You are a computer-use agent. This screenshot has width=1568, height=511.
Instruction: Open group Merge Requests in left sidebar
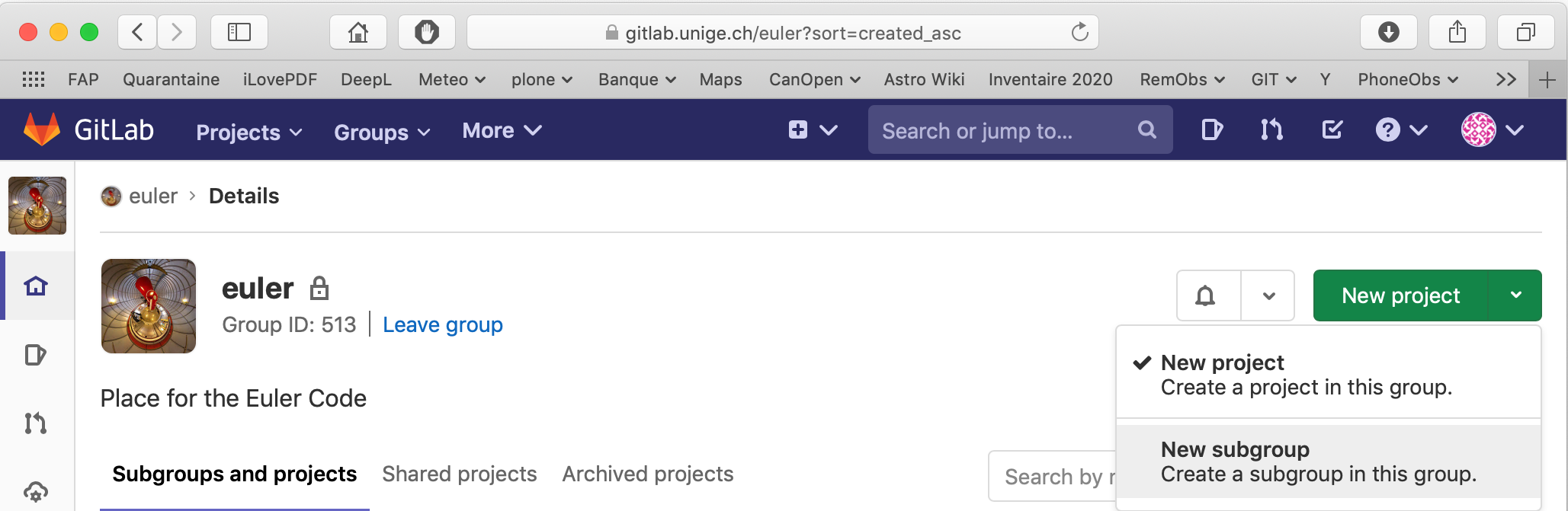tap(36, 423)
